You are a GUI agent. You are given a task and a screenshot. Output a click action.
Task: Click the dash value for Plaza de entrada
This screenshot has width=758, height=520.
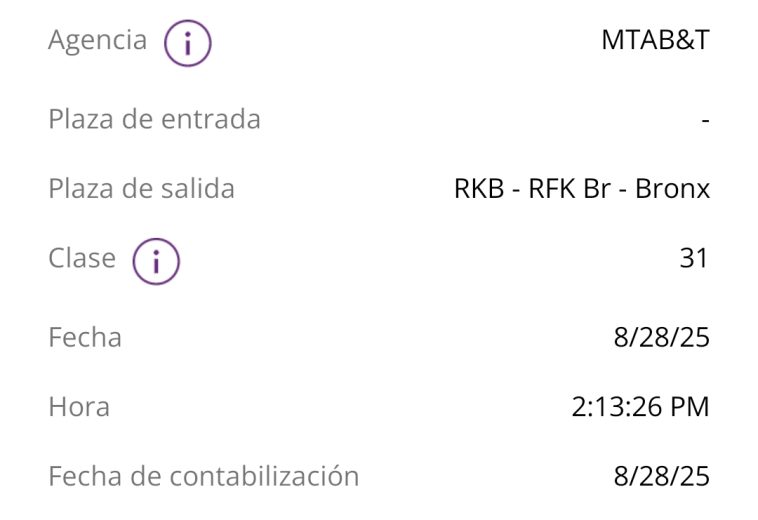point(705,120)
